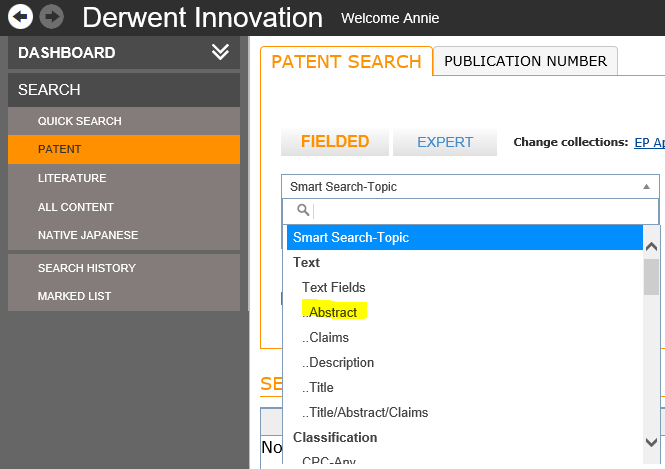Click the magnifier icon in dropdown search

303,210
